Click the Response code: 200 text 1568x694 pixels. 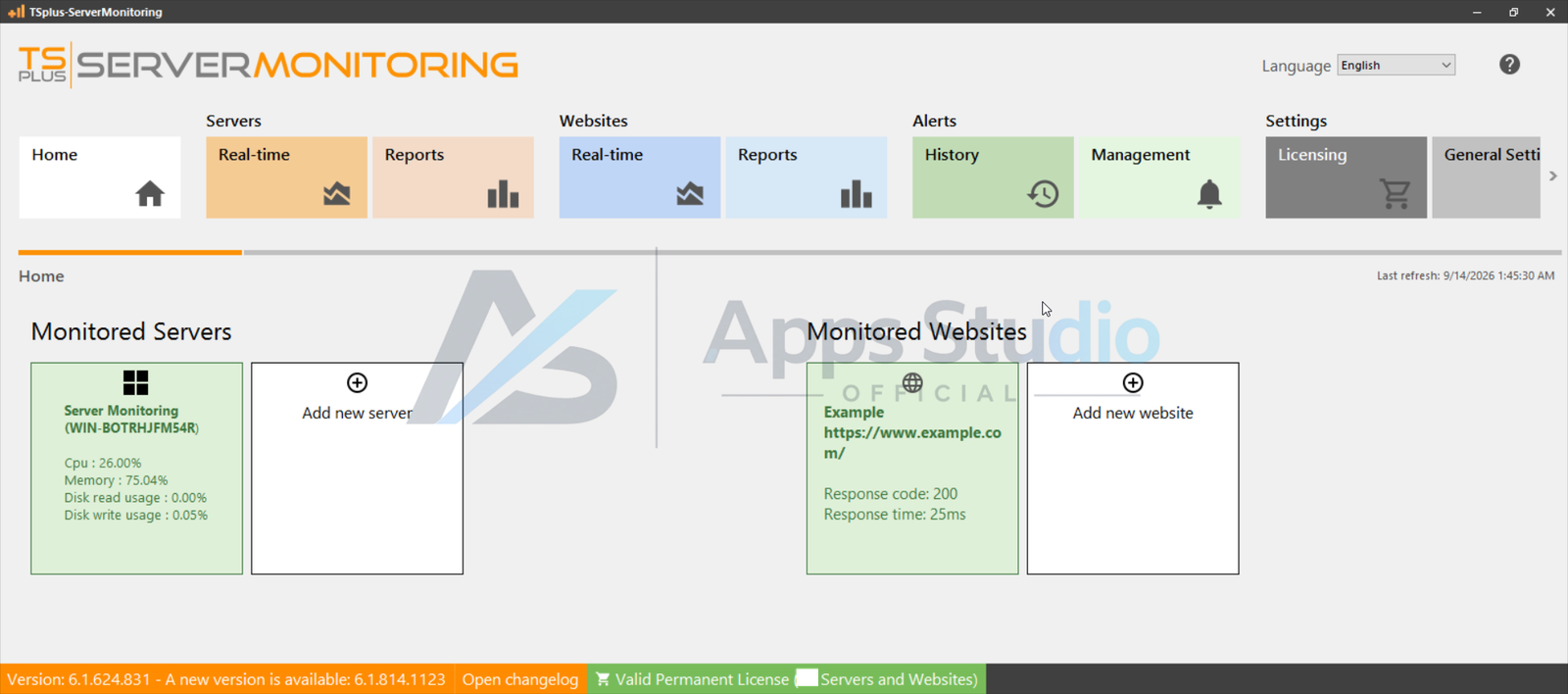point(891,494)
